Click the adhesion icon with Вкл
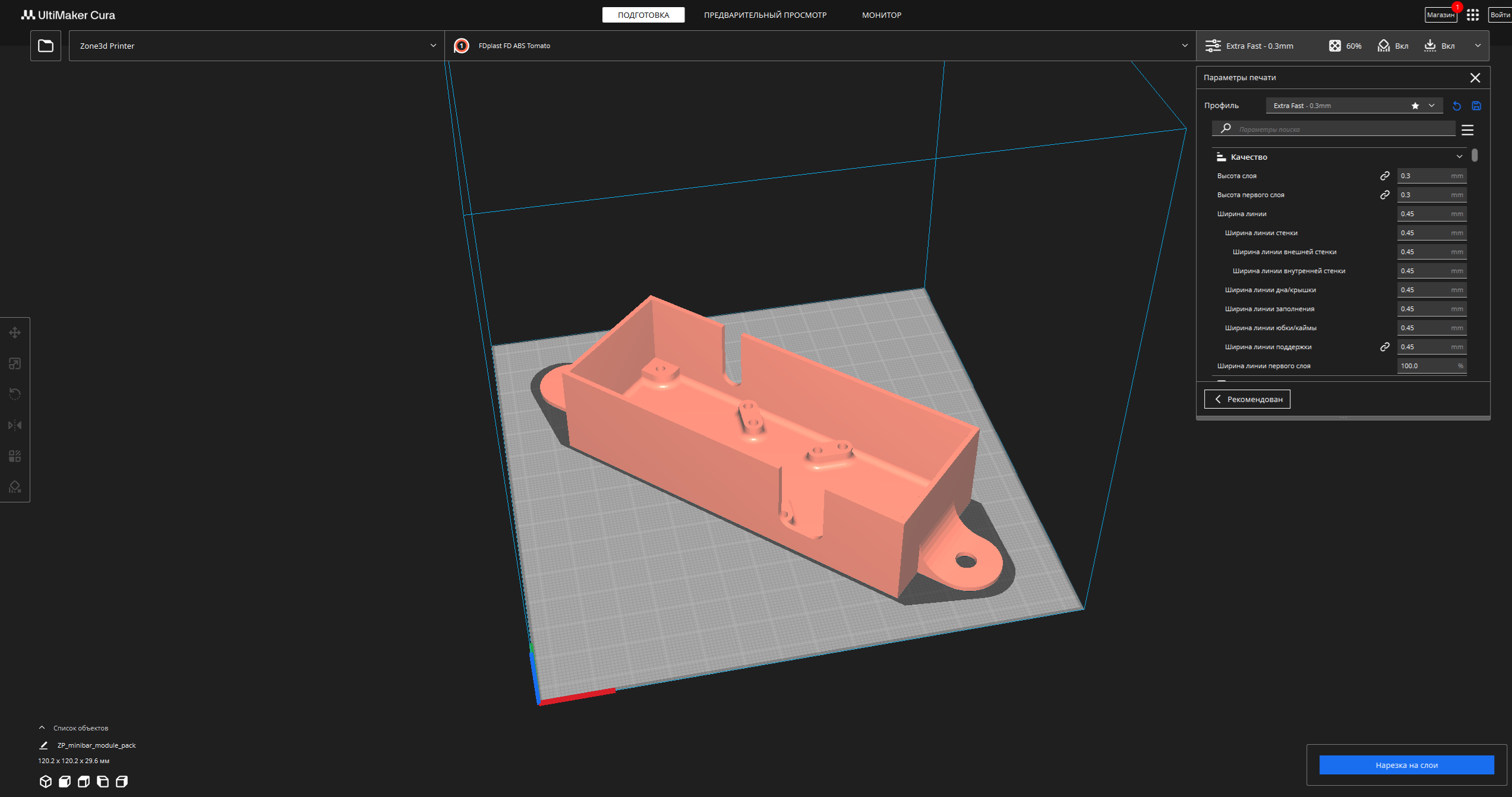Viewport: 1512px width, 797px height. point(1430,46)
